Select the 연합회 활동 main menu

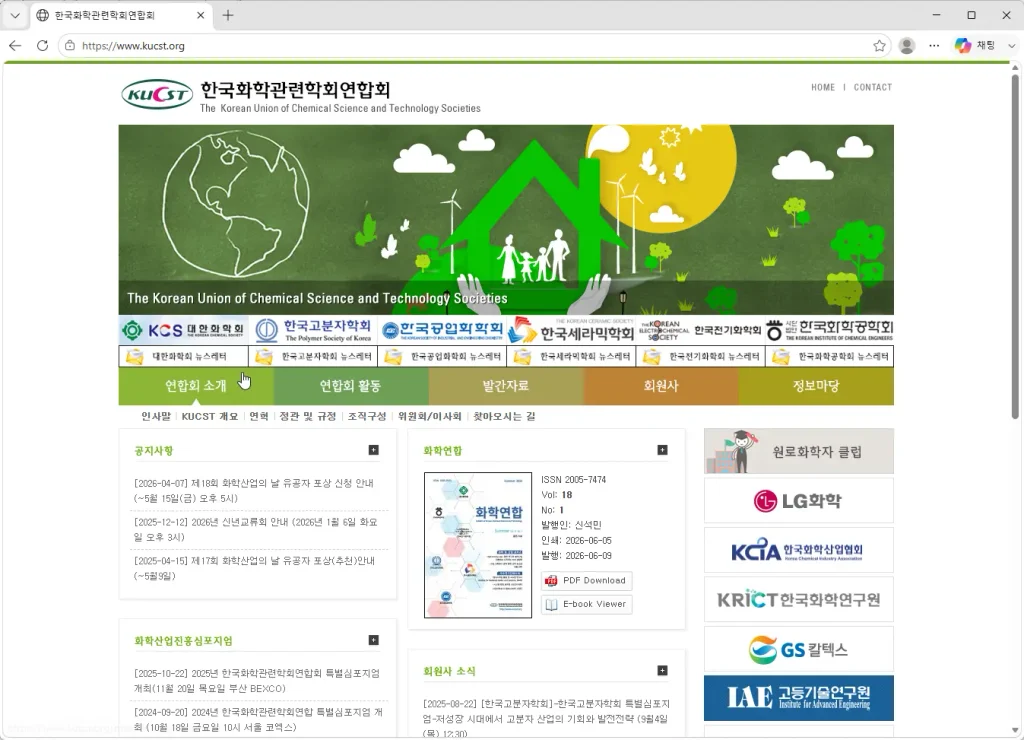351,386
